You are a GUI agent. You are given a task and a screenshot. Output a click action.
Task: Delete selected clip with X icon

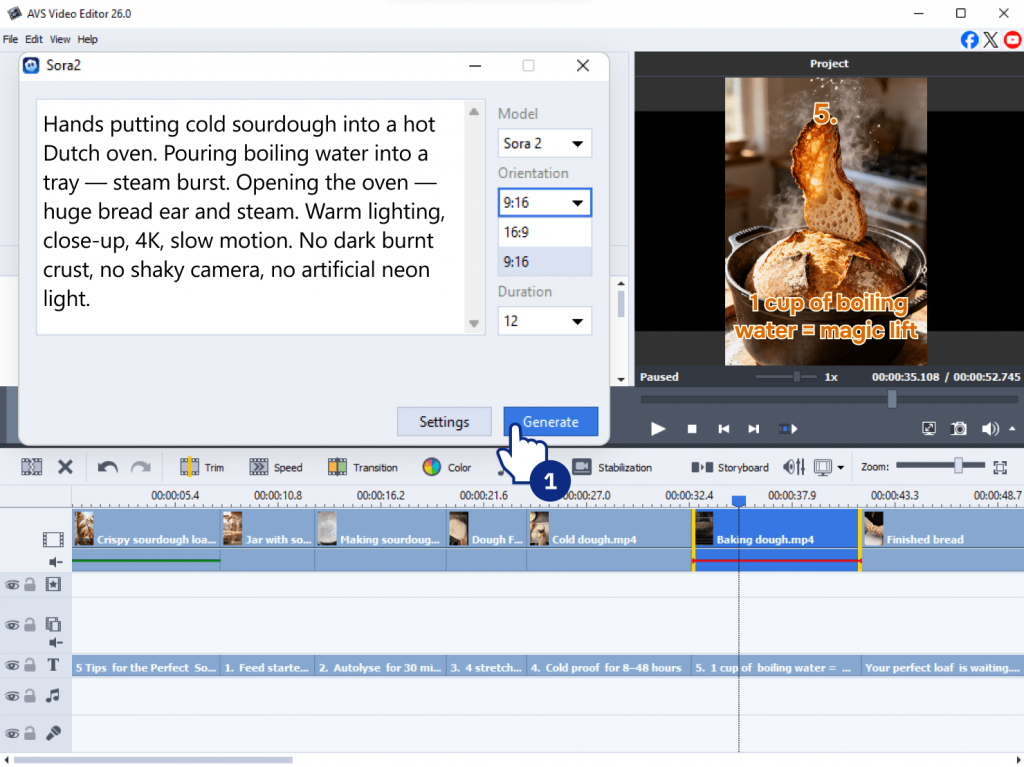(65, 467)
